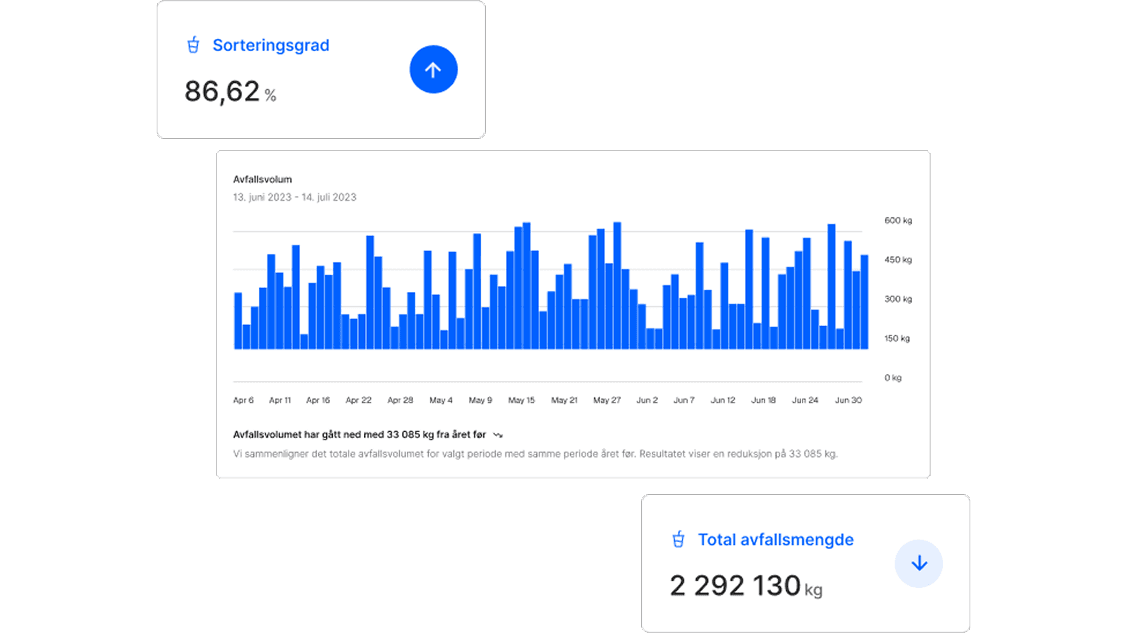Click the 600 kg y-axis label
Screen dimensions: 1127x633
(898, 220)
